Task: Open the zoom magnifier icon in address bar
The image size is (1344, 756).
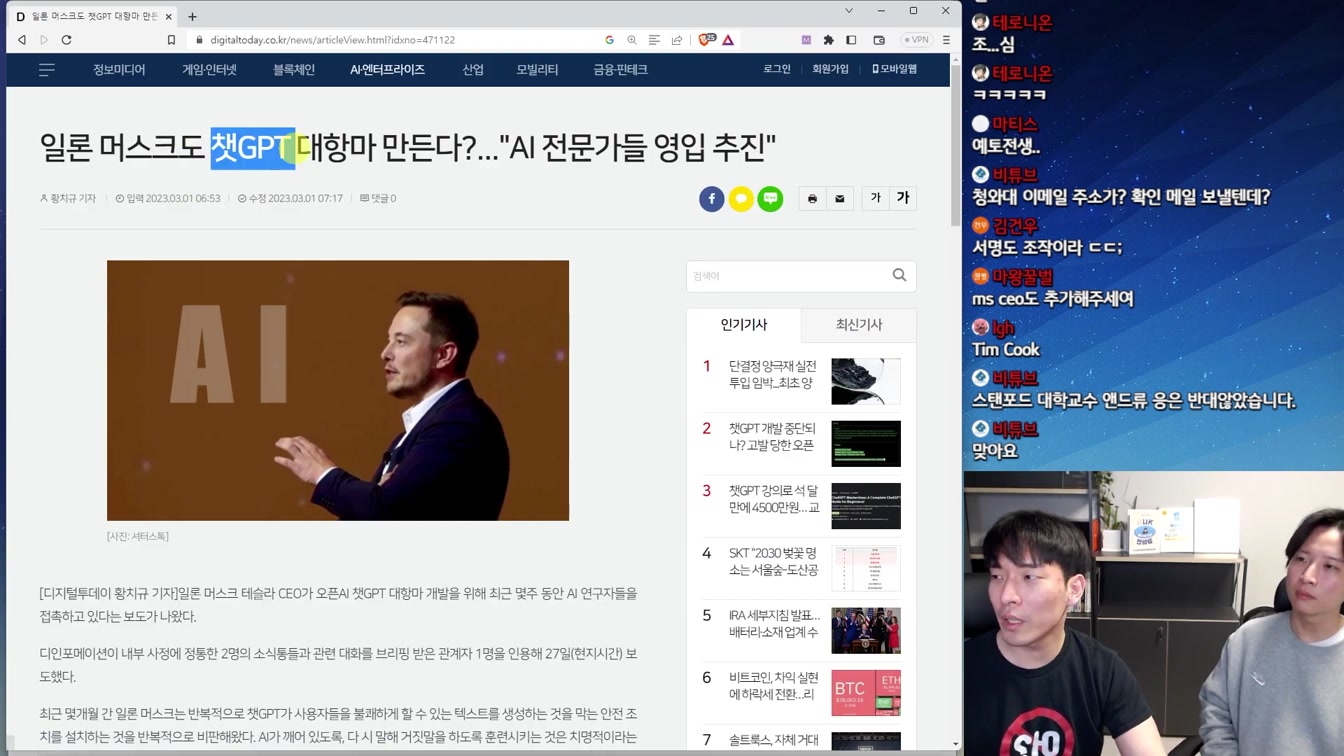Action: [x=632, y=40]
